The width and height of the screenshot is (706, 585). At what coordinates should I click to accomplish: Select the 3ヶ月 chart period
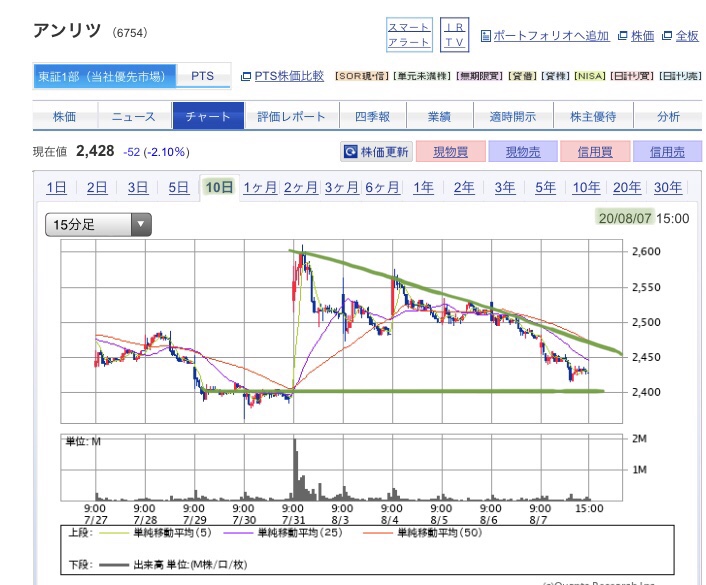pos(342,187)
